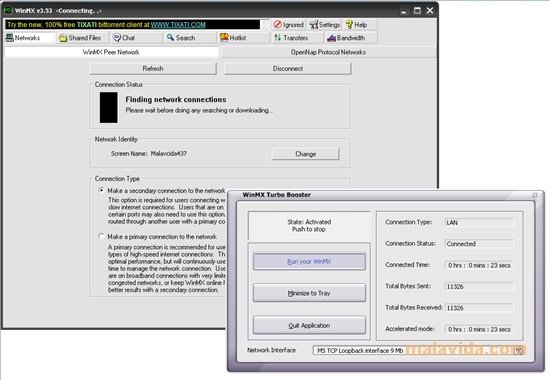Click the Connection Status Connected field
This screenshot has width=550, height=380.
479,244
